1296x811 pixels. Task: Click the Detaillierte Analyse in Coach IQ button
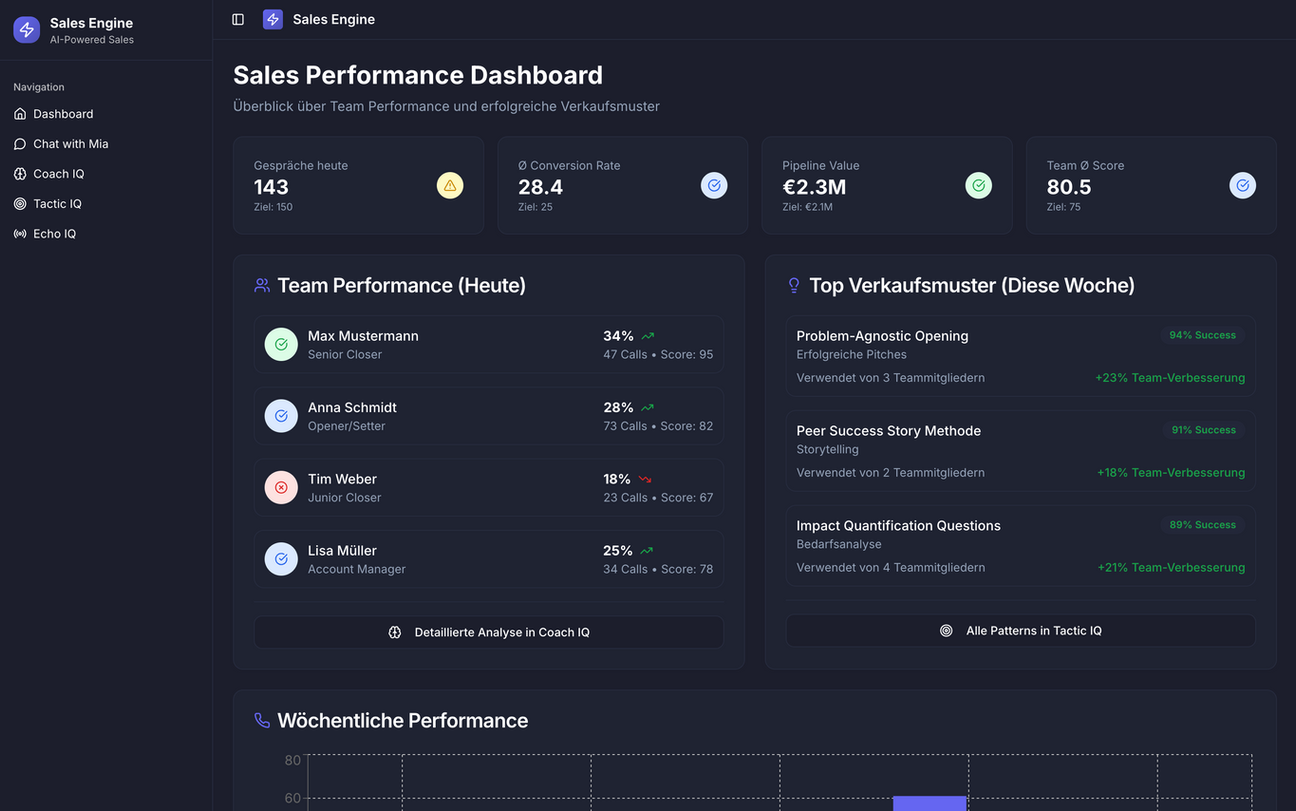tap(488, 632)
